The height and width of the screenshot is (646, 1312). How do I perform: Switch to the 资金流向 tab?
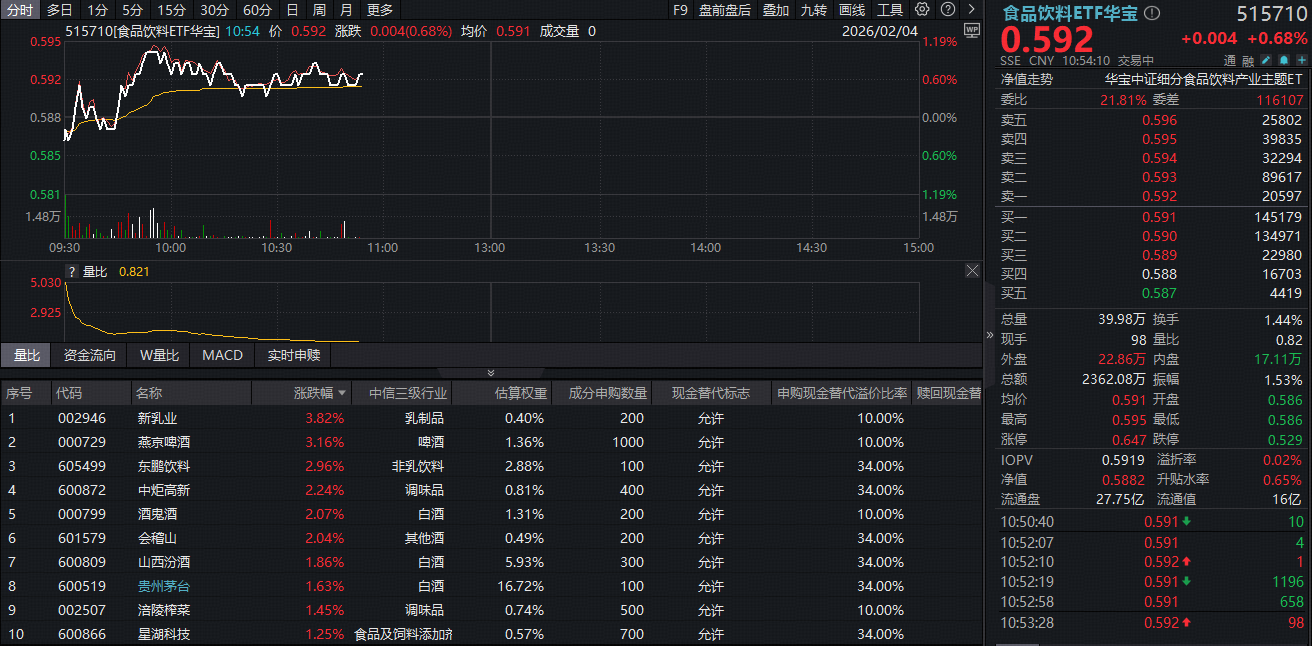pos(89,355)
